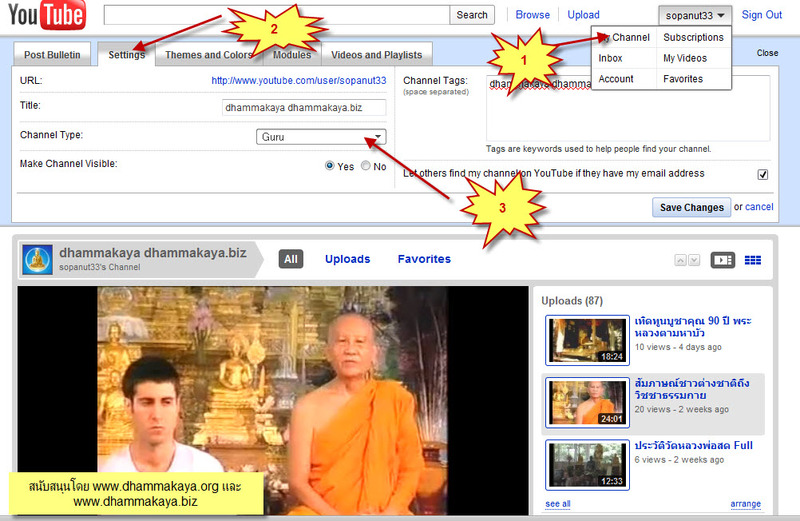Click the channel Title input field
Image resolution: width=800 pixels, height=521 pixels.
[x=304, y=108]
